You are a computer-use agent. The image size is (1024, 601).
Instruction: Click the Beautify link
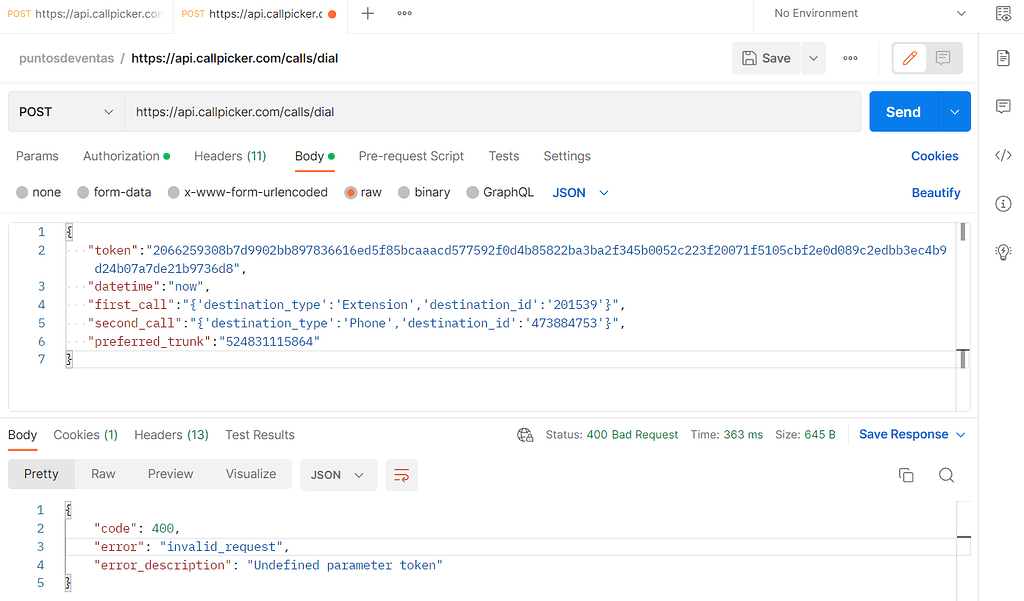(936, 193)
